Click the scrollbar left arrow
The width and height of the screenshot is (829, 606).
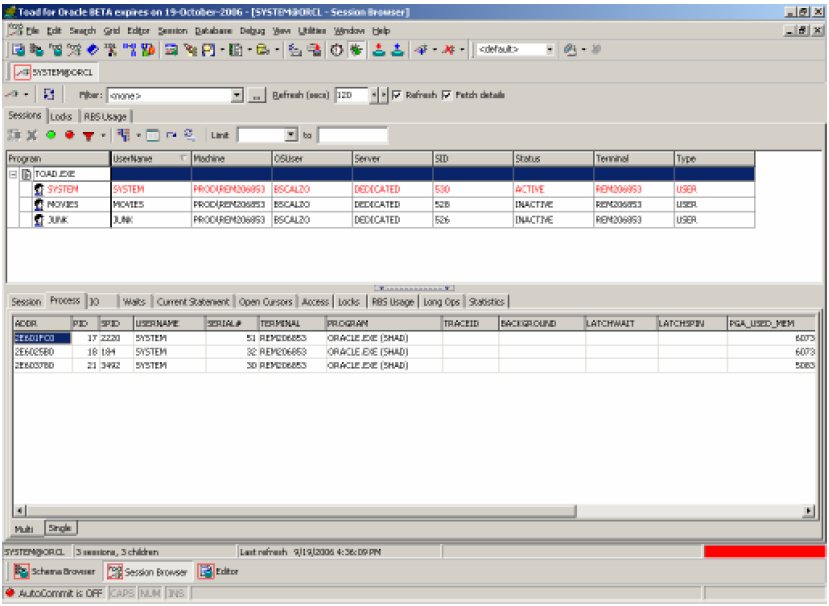click(x=20, y=511)
